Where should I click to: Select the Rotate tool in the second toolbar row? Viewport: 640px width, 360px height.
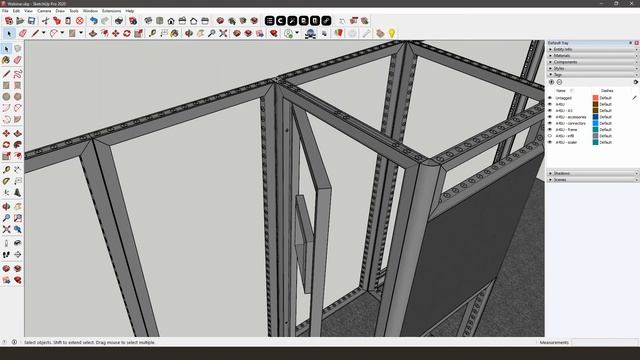pyautogui.click(x=127, y=33)
